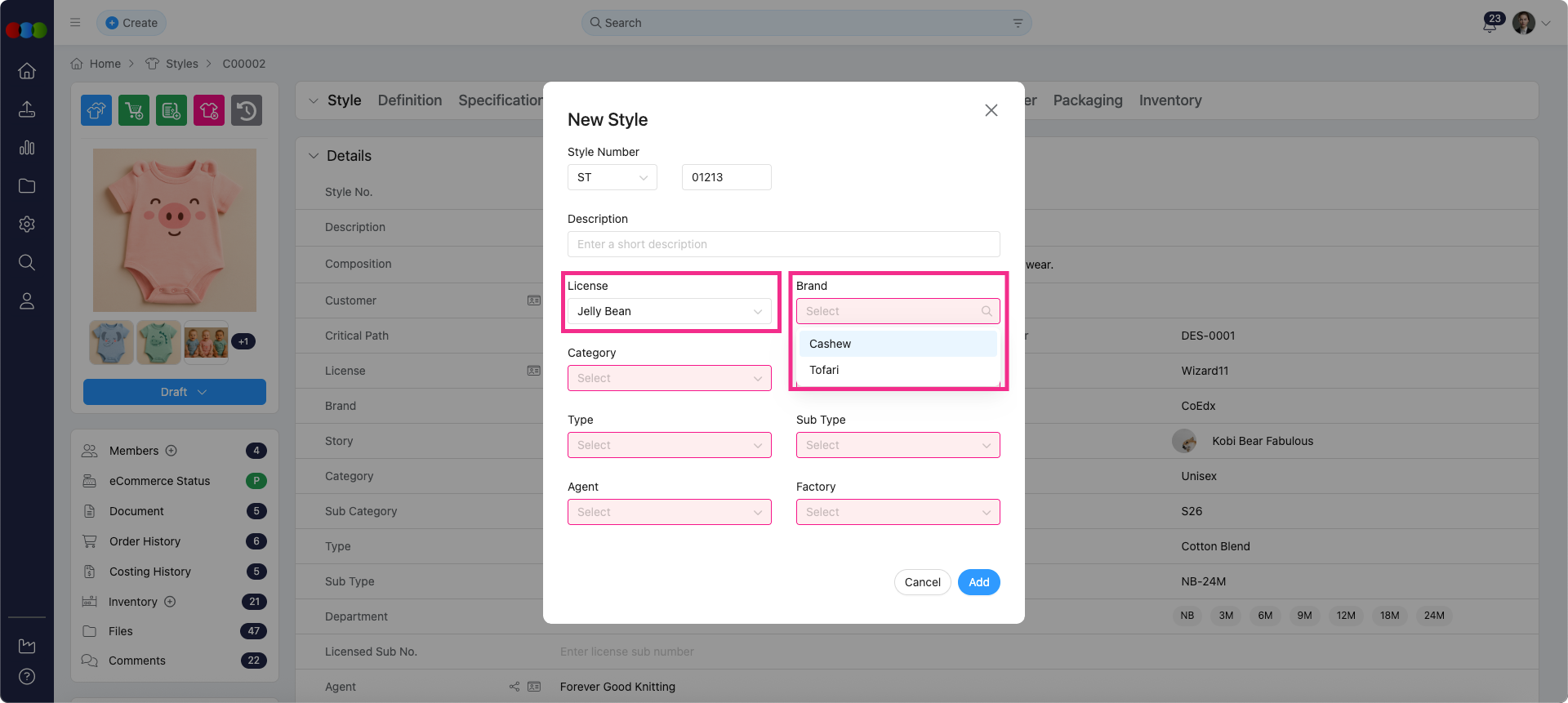Click the Description input field
The image size is (1568, 703).
click(x=783, y=244)
